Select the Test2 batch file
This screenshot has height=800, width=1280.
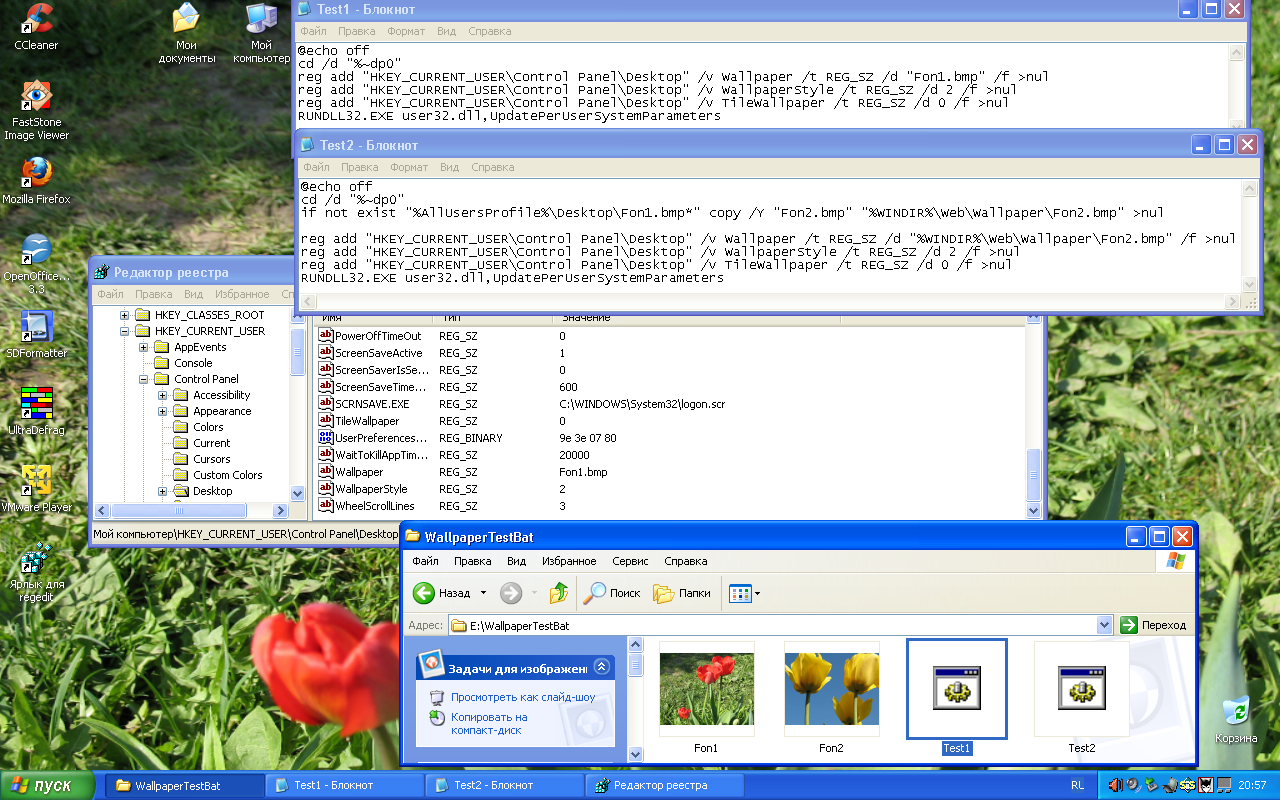[x=1081, y=689]
